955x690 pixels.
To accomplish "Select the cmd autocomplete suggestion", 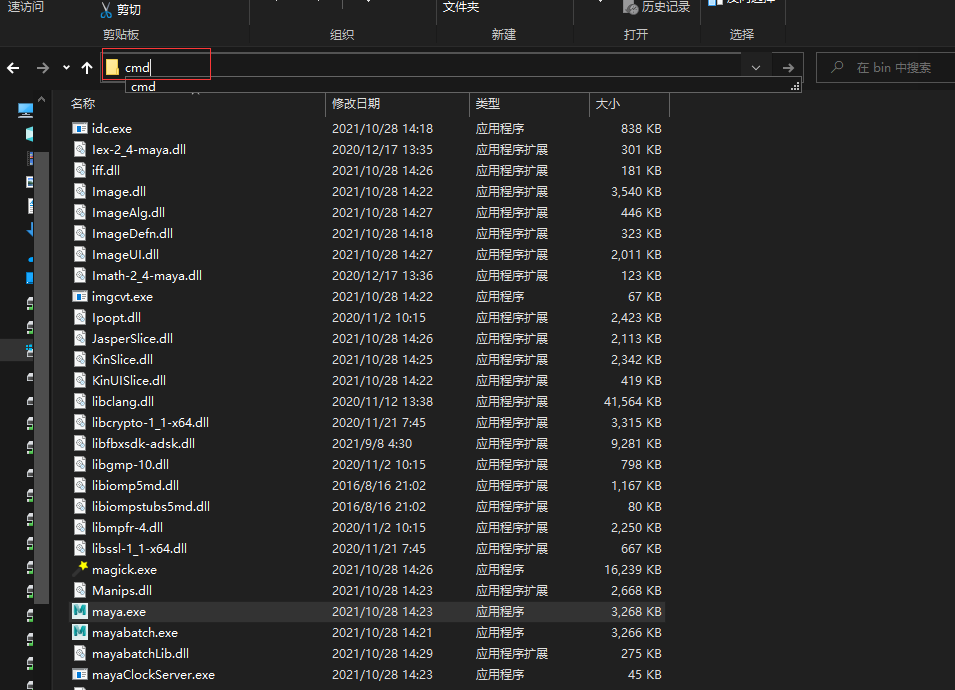I will 143,86.
